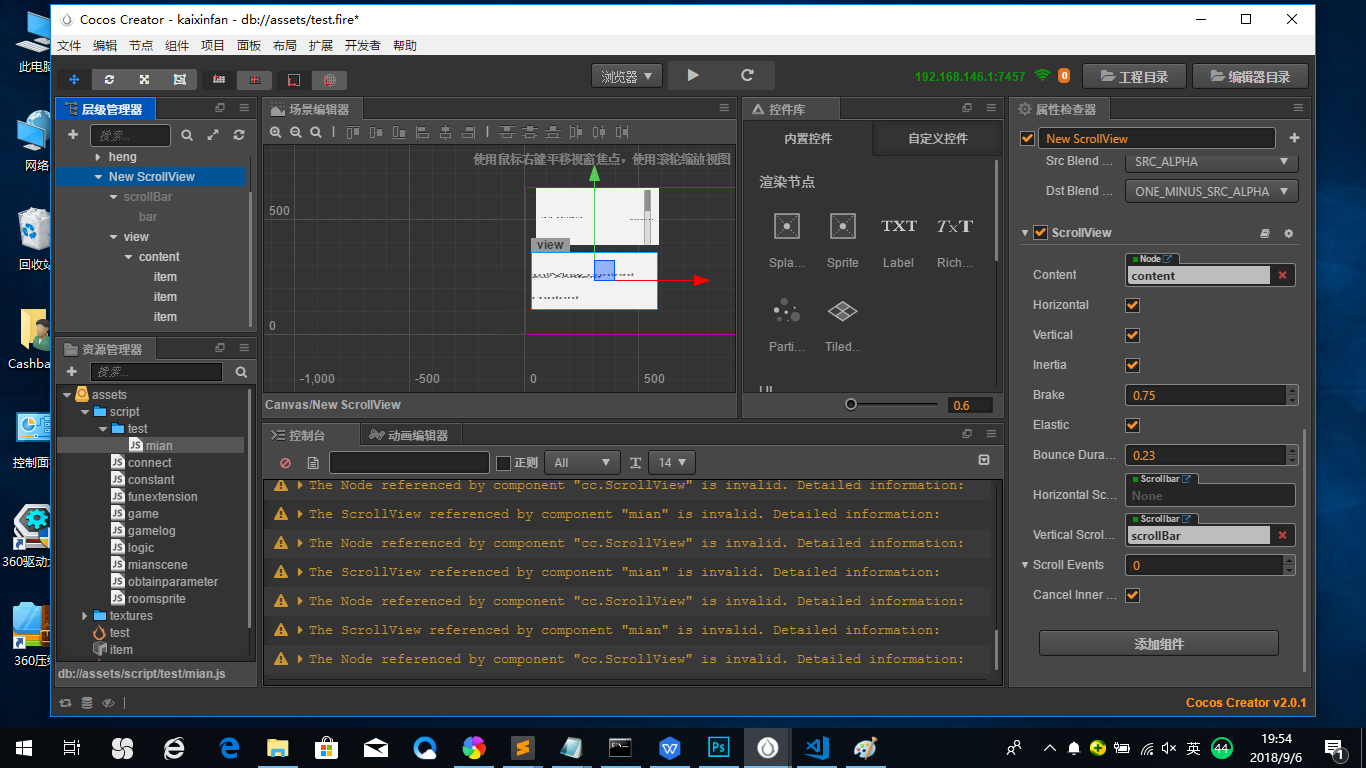
Task: Click the widget library zoom slider handle
Action: [x=850, y=405]
